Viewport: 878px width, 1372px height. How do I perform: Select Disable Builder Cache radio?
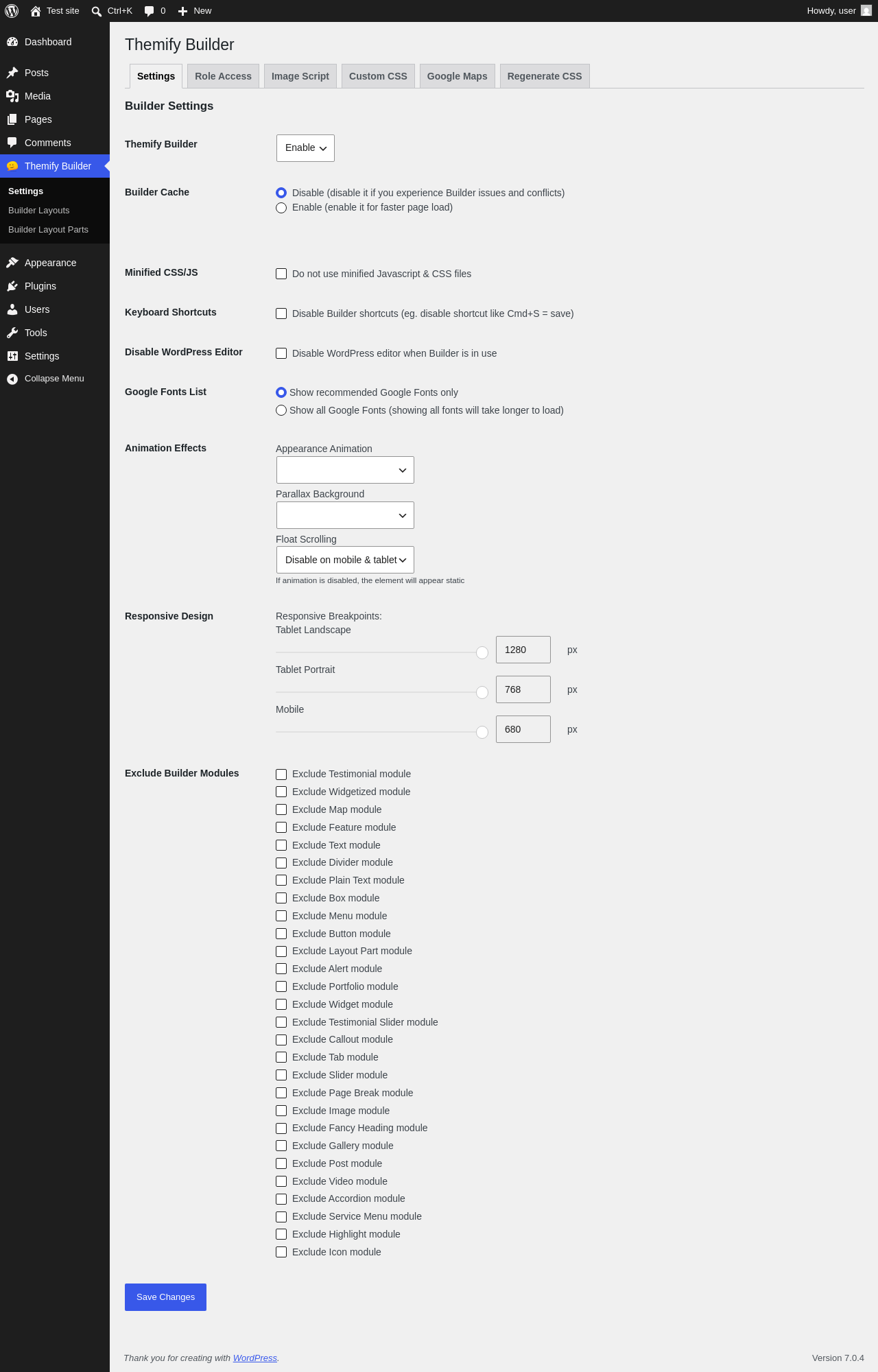pyautogui.click(x=281, y=193)
